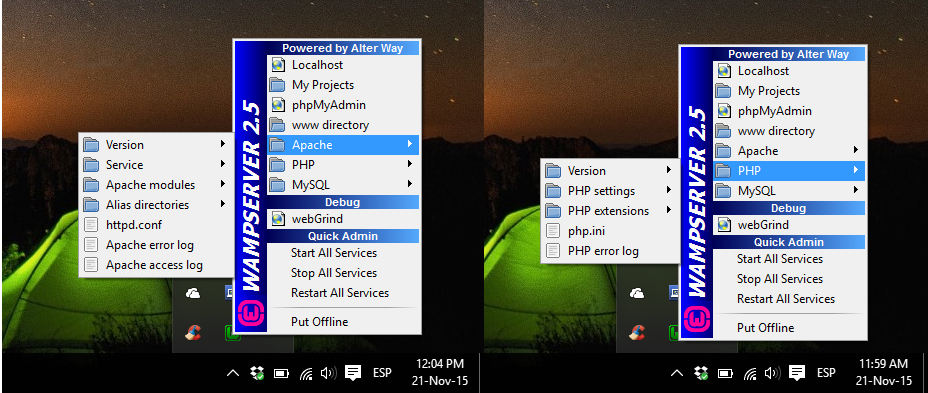The height and width of the screenshot is (393, 928).
Task: Open the httpd.conf text entry
Action: (x=134, y=225)
